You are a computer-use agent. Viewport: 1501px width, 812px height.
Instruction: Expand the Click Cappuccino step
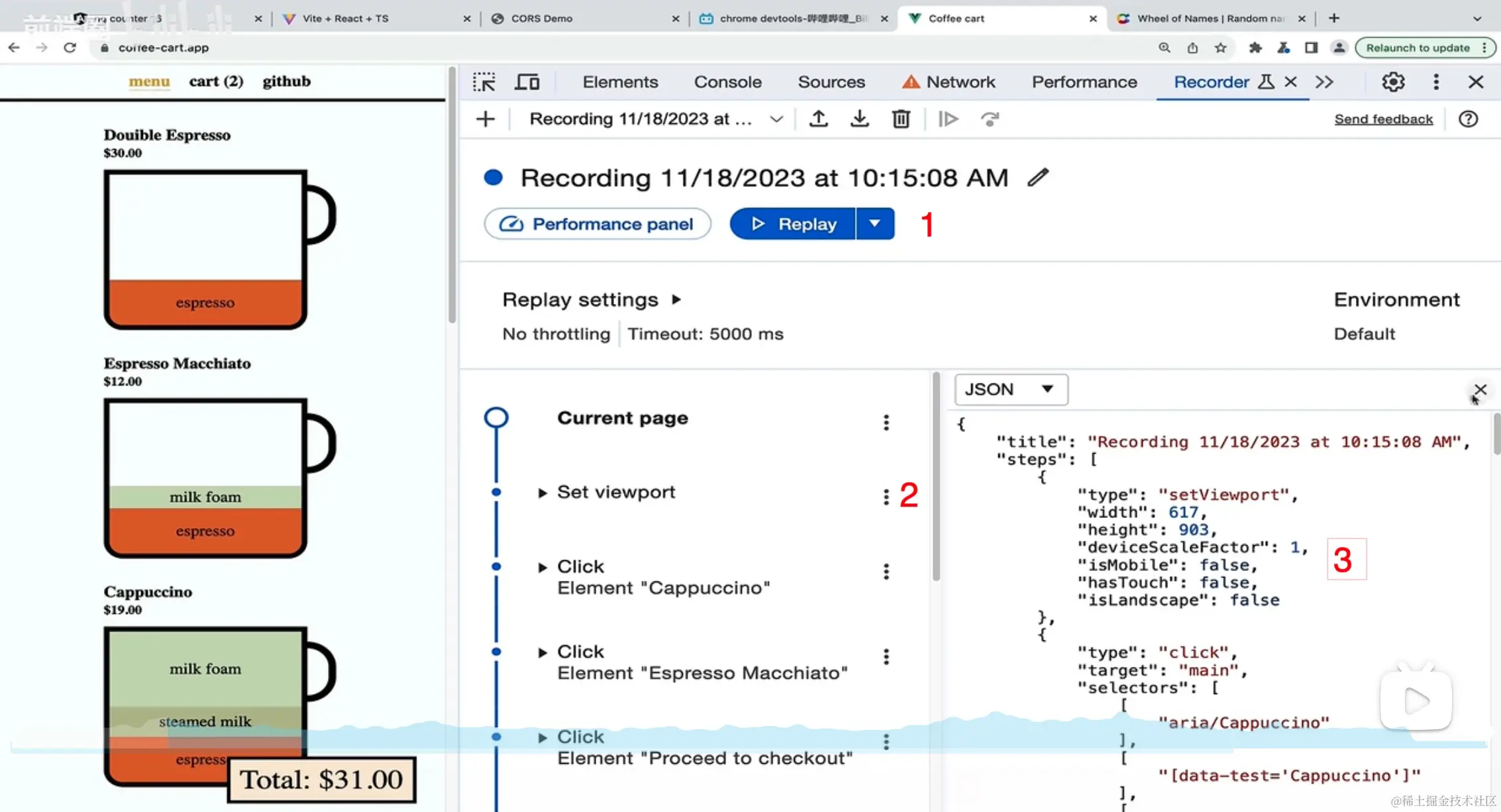[x=543, y=568]
